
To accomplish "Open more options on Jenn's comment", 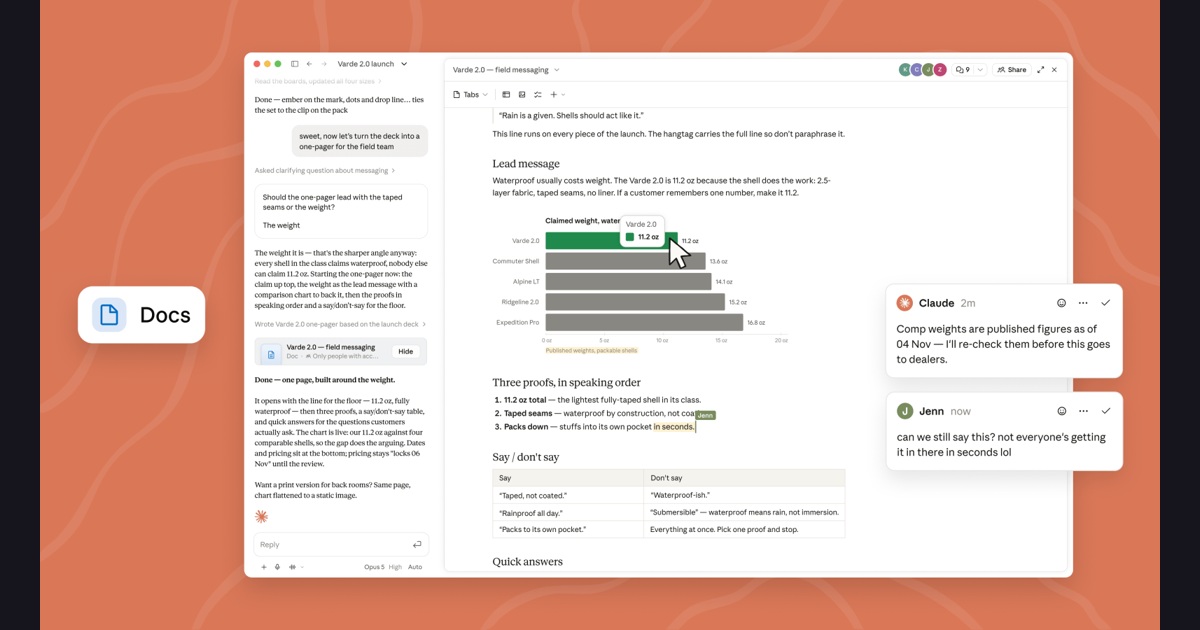I will (x=1083, y=411).
